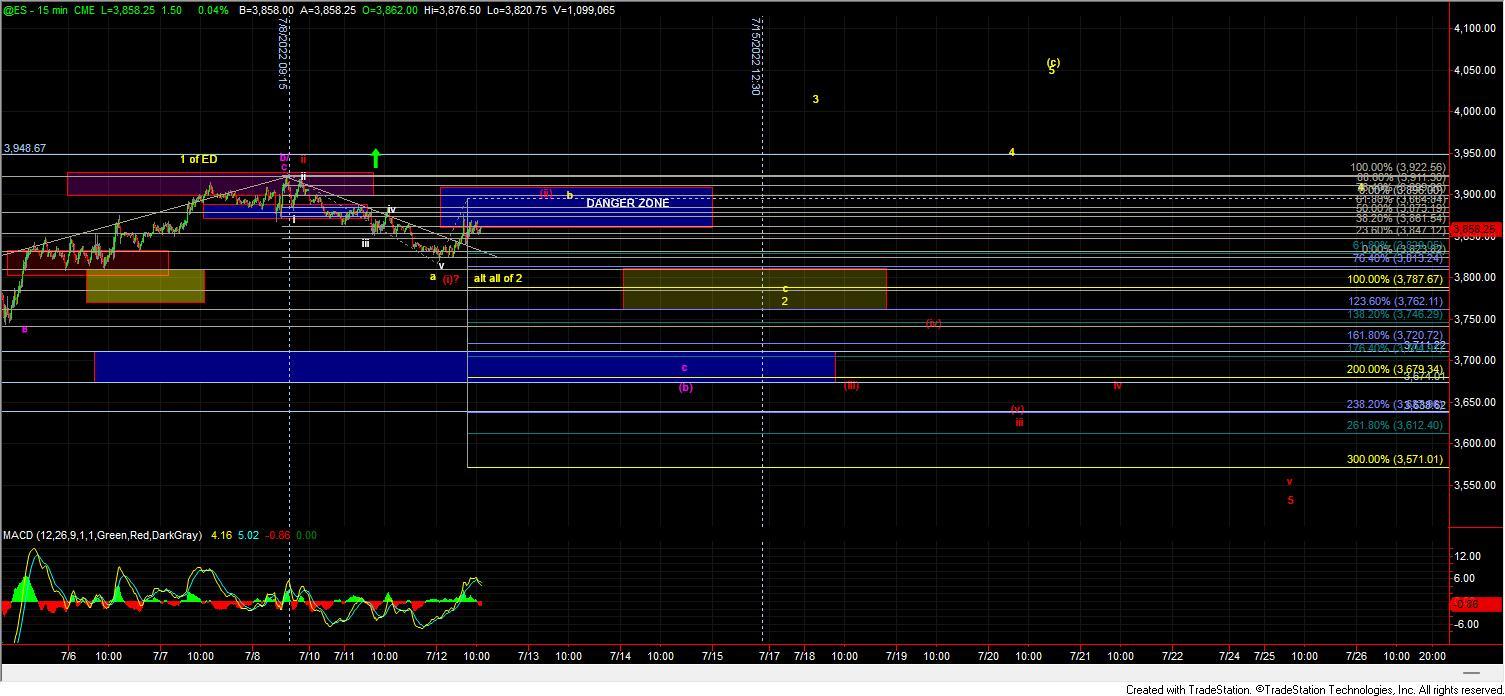
Task: Click the red '(iv)' wave label
Action: pyautogui.click(x=933, y=323)
